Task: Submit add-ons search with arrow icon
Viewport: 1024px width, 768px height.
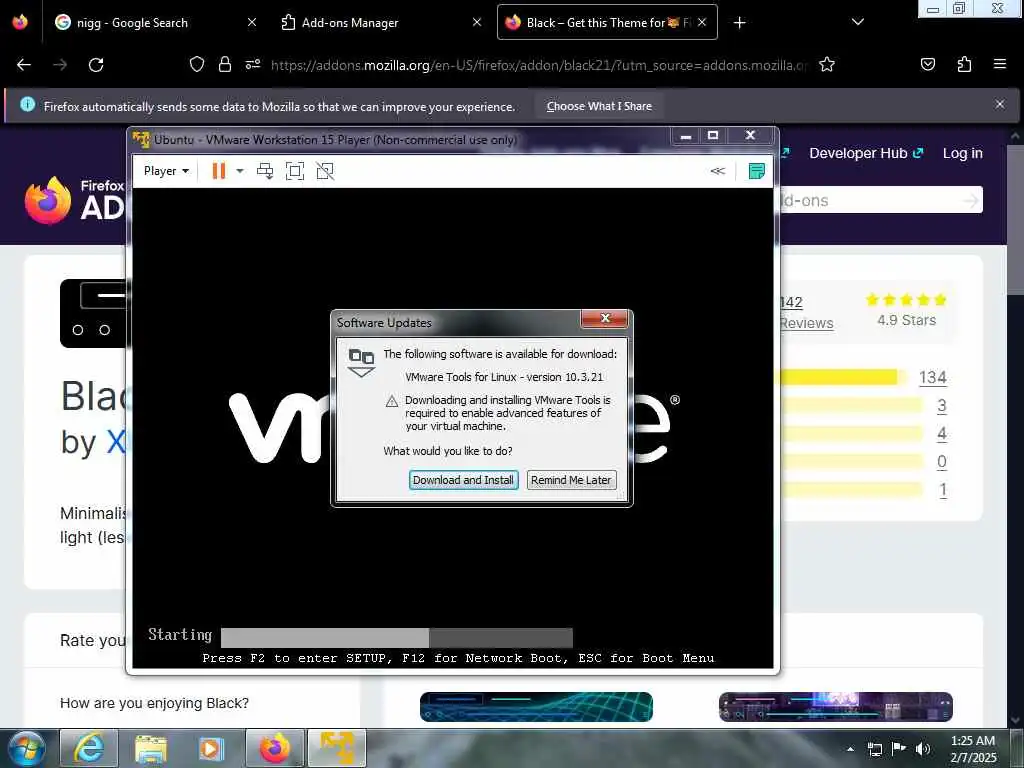Action: (971, 200)
